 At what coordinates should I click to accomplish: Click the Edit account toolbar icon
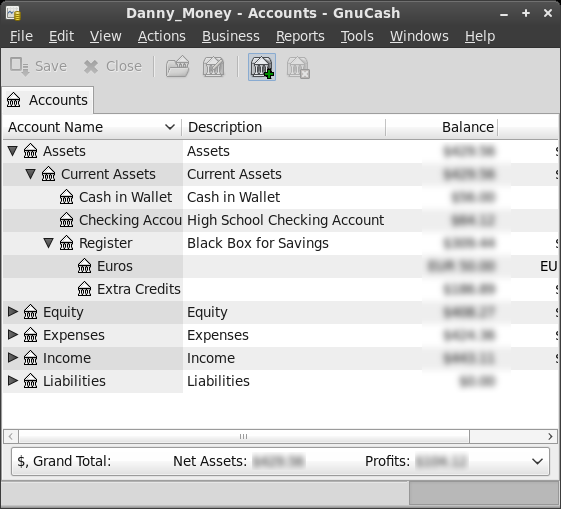point(214,67)
